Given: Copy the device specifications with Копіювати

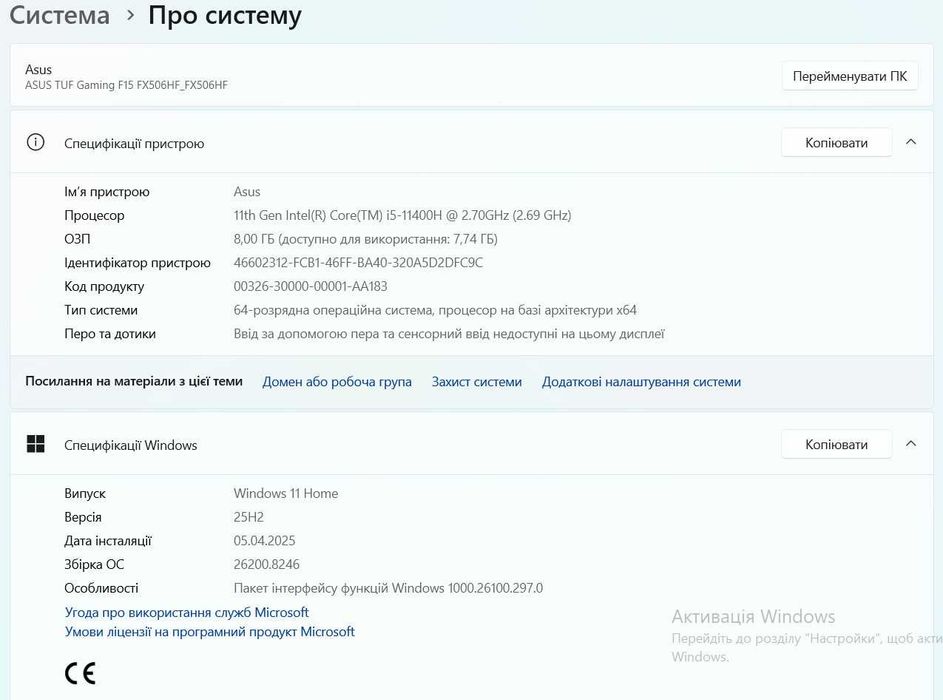Looking at the screenshot, I should [836, 143].
